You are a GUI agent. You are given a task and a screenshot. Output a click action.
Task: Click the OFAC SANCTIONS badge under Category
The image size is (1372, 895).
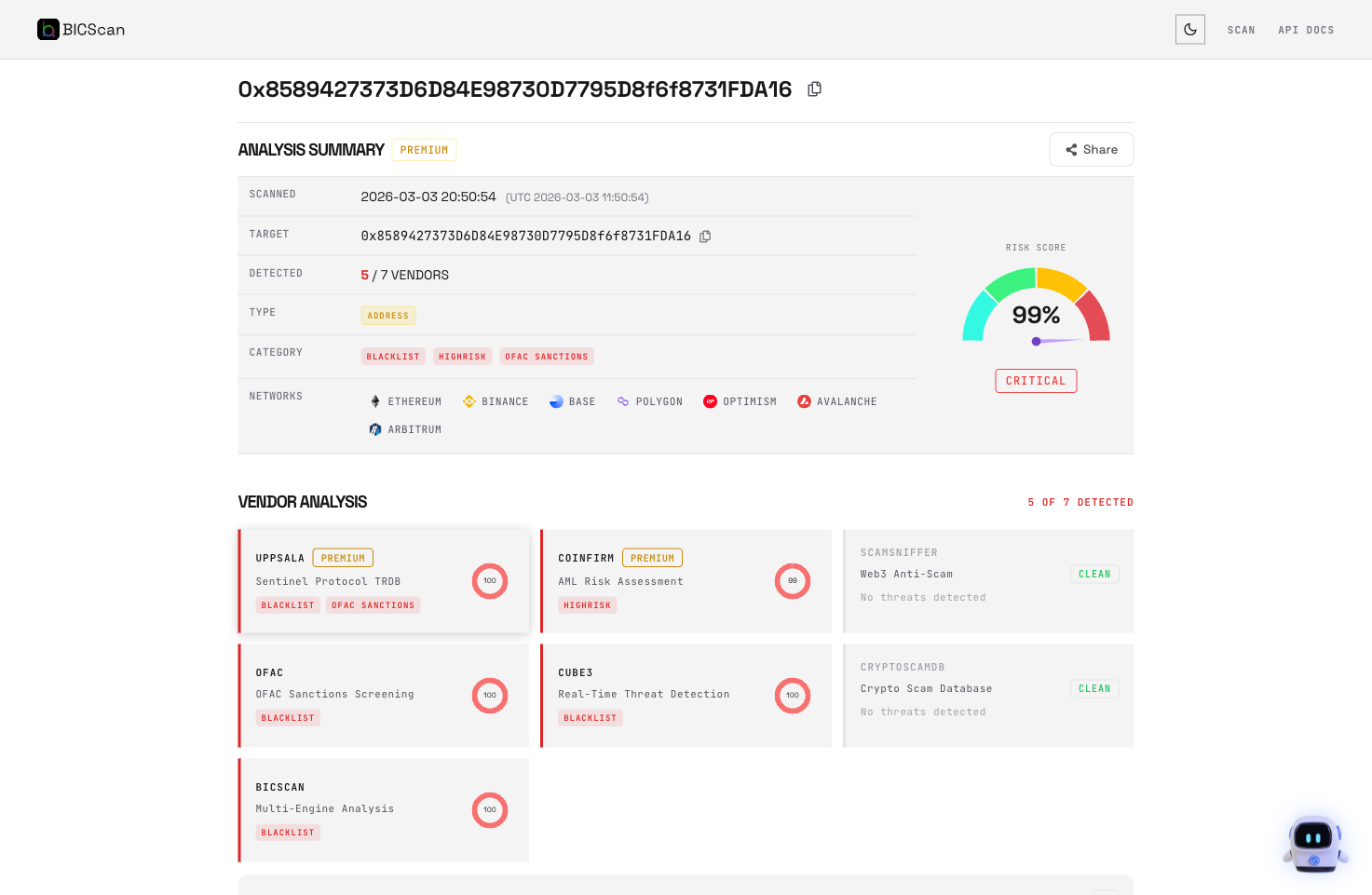[547, 356]
